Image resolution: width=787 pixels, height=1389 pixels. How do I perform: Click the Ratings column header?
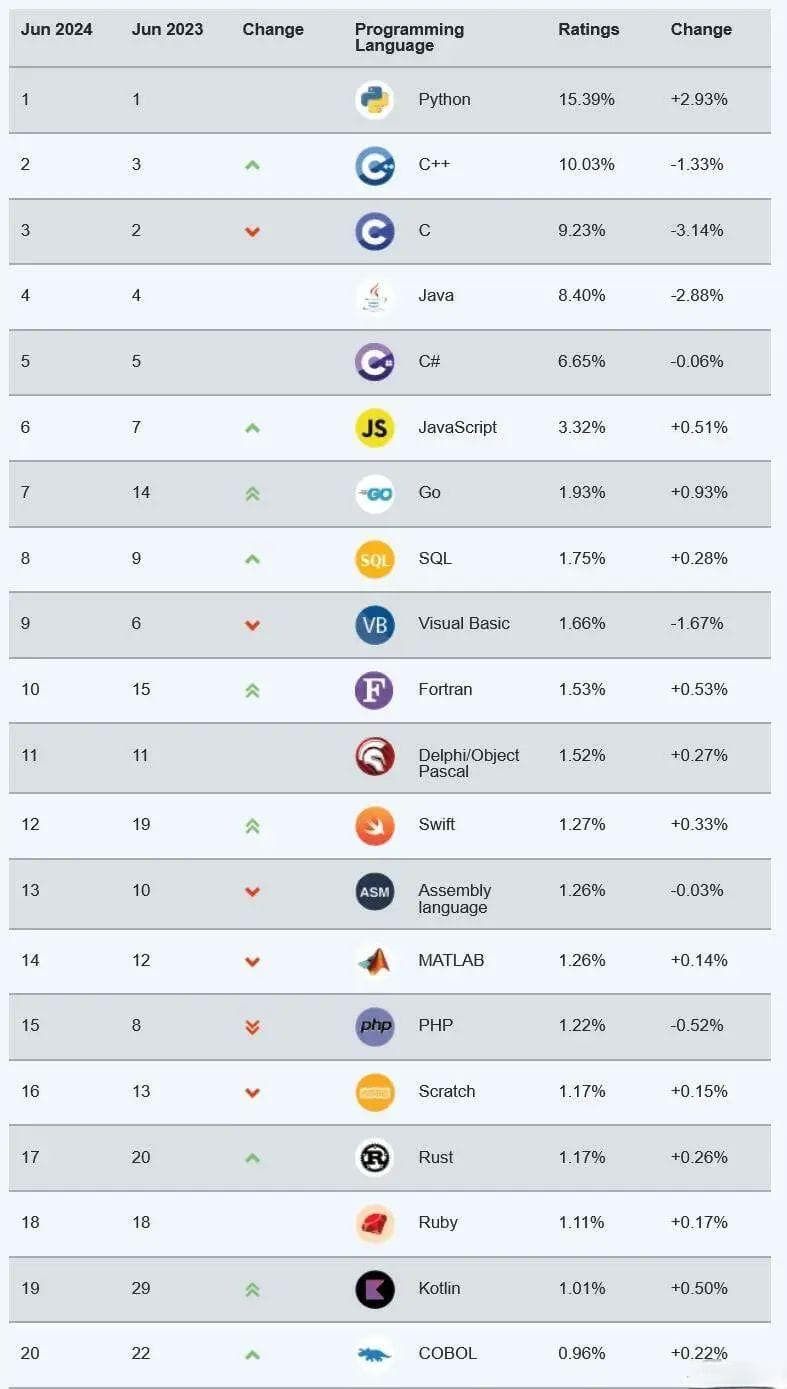[589, 29]
